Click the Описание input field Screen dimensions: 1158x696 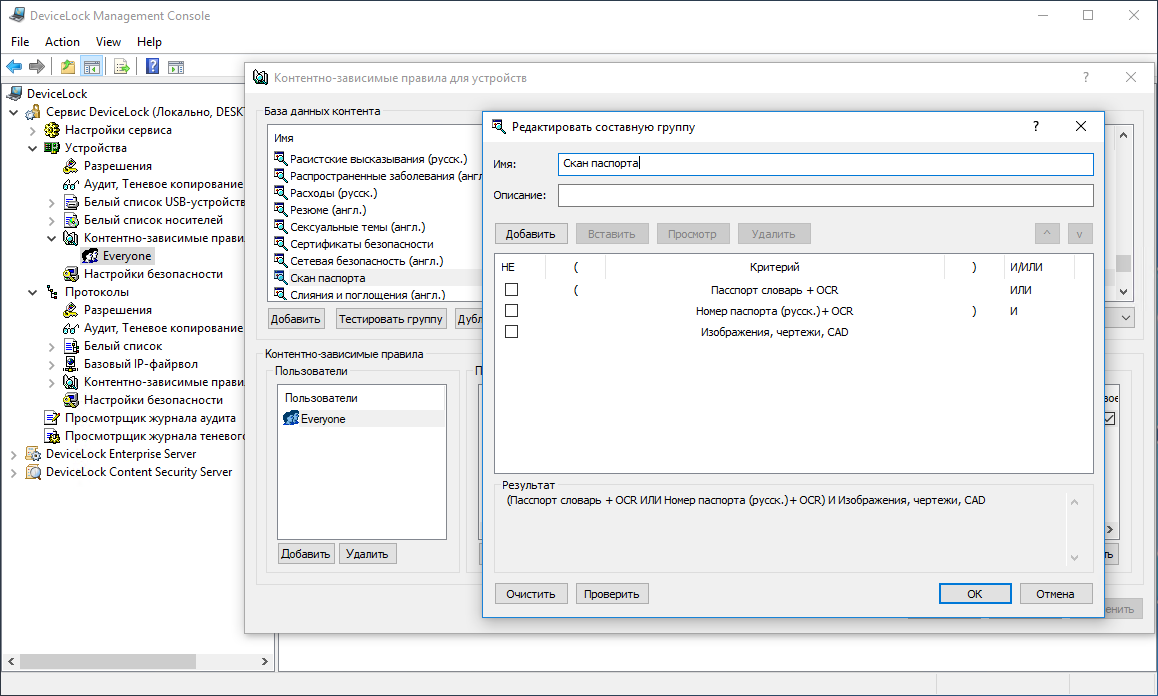826,195
